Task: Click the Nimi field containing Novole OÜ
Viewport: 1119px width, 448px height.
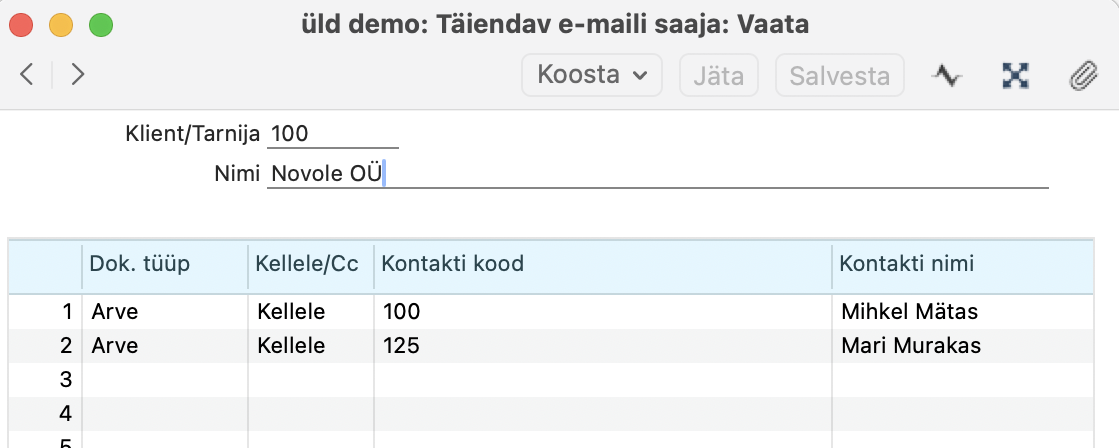Action: pyautogui.click(x=656, y=174)
